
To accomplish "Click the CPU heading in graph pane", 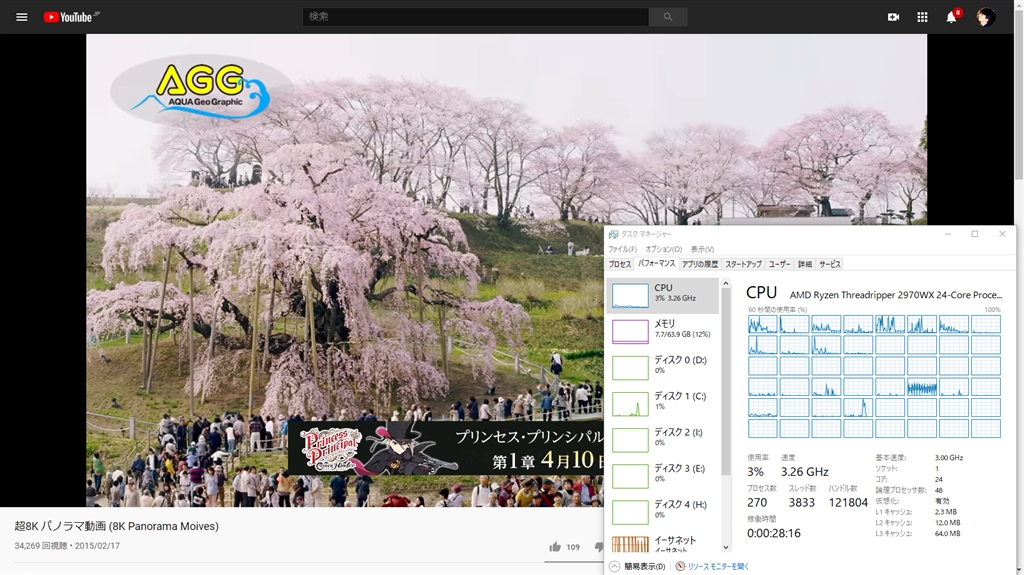I will tap(761, 292).
